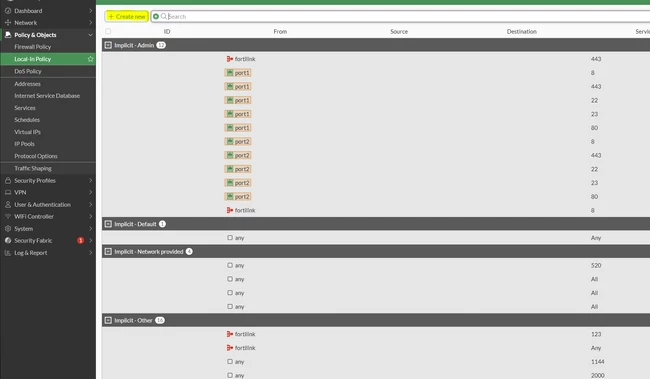Expand the Log & Report chevron
The image size is (650, 379).
90,253
